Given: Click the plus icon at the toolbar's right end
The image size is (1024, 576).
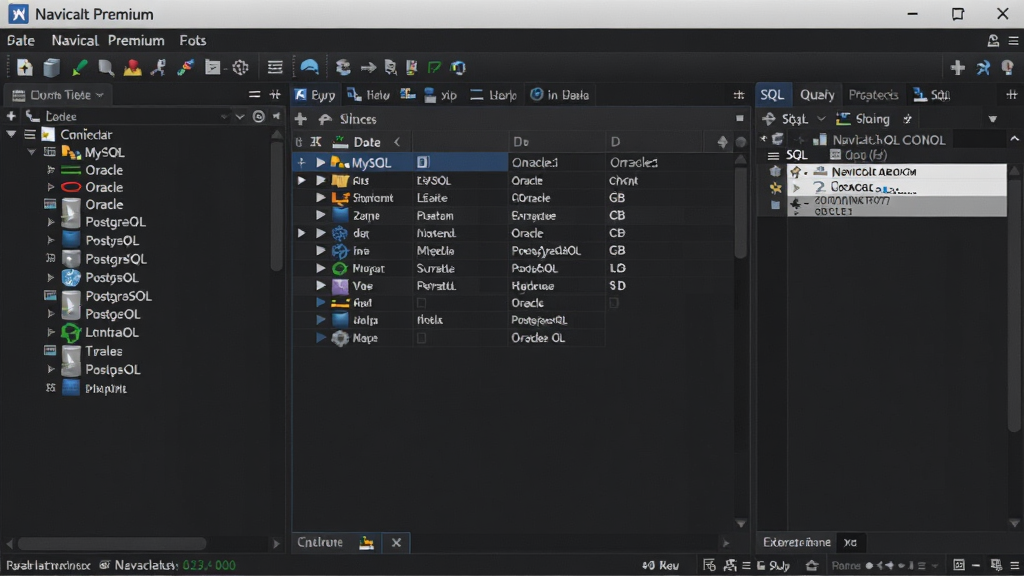Looking at the screenshot, I should pos(957,67).
